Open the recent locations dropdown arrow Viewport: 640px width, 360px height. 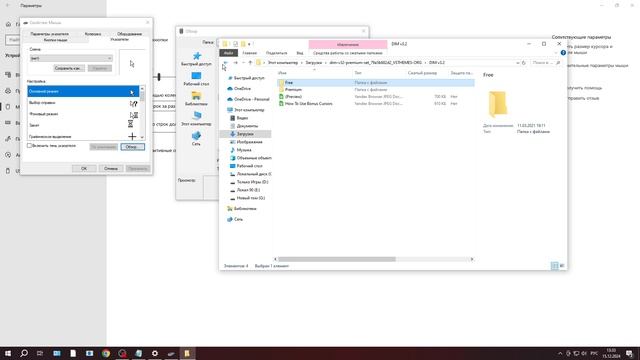pos(244,63)
